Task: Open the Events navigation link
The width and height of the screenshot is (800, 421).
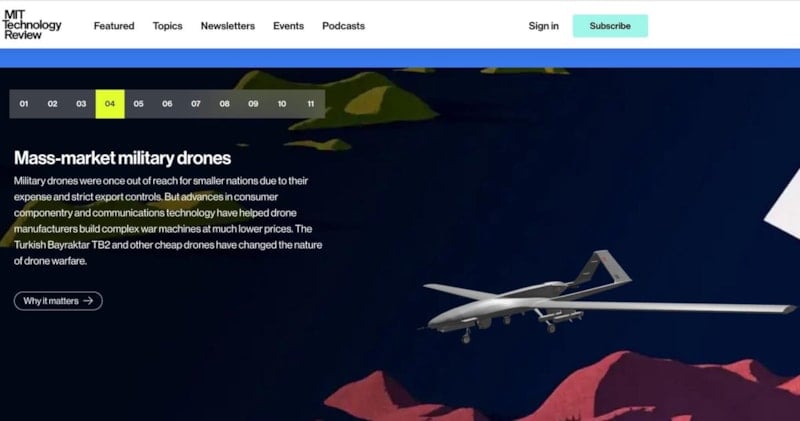Action: point(288,26)
